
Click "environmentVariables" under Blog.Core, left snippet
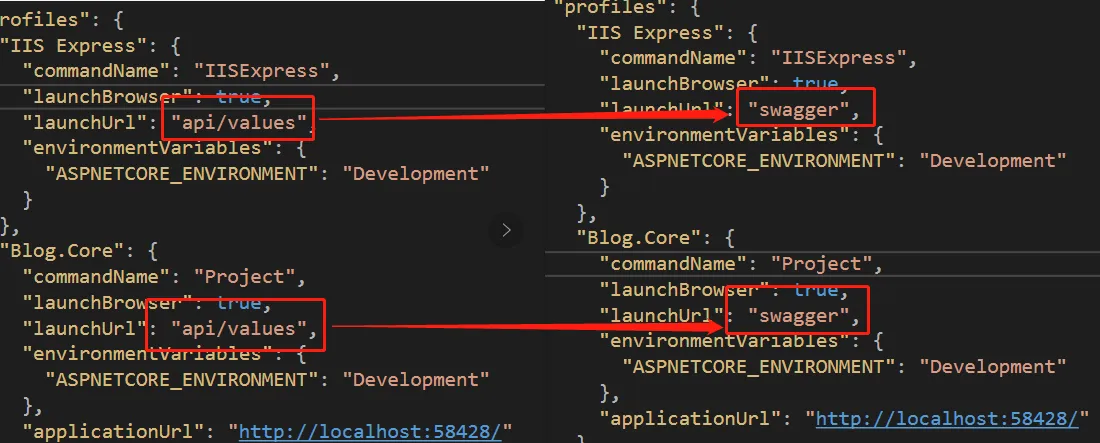(x=147, y=354)
